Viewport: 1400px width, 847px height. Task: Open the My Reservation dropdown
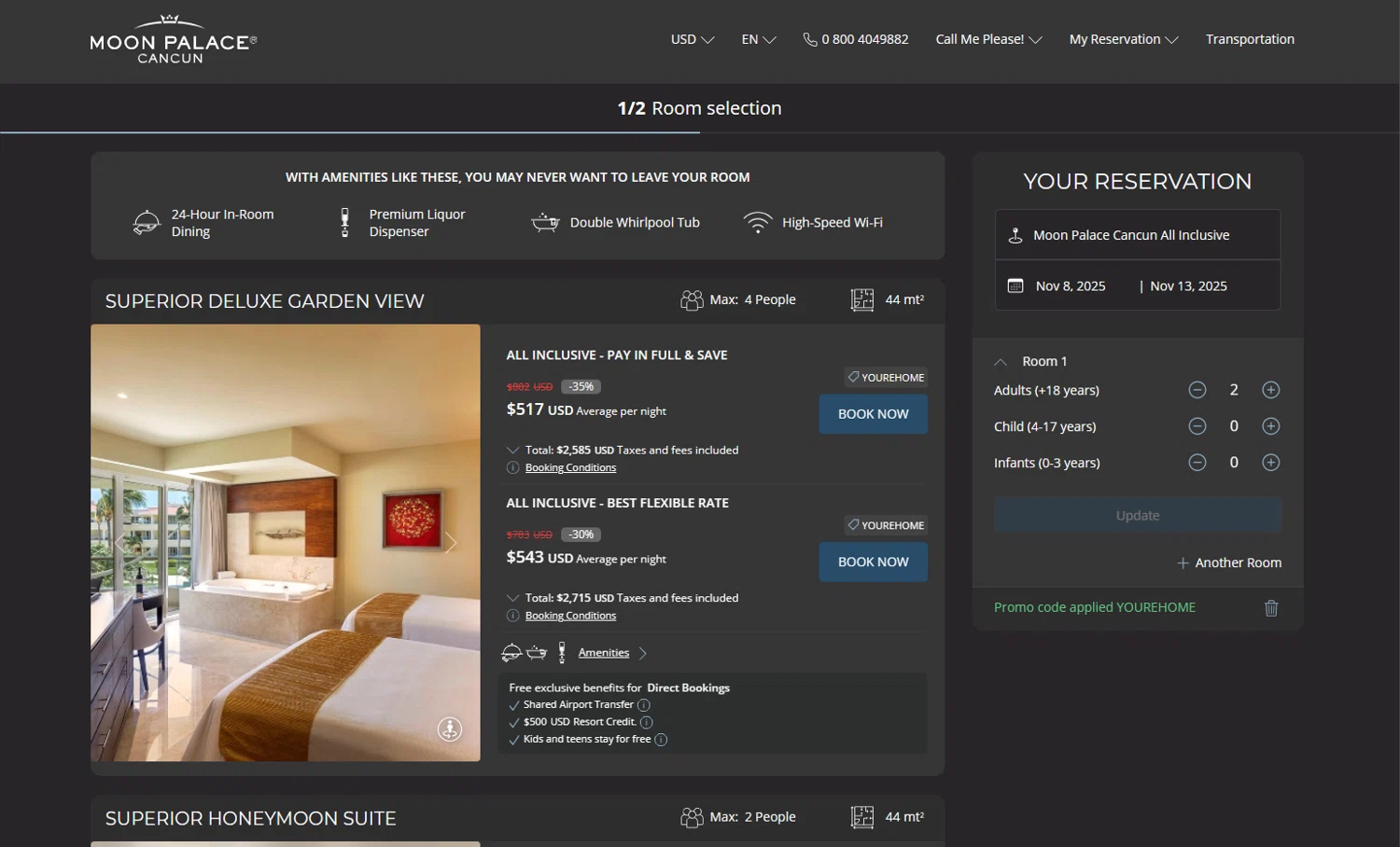[x=1124, y=39]
